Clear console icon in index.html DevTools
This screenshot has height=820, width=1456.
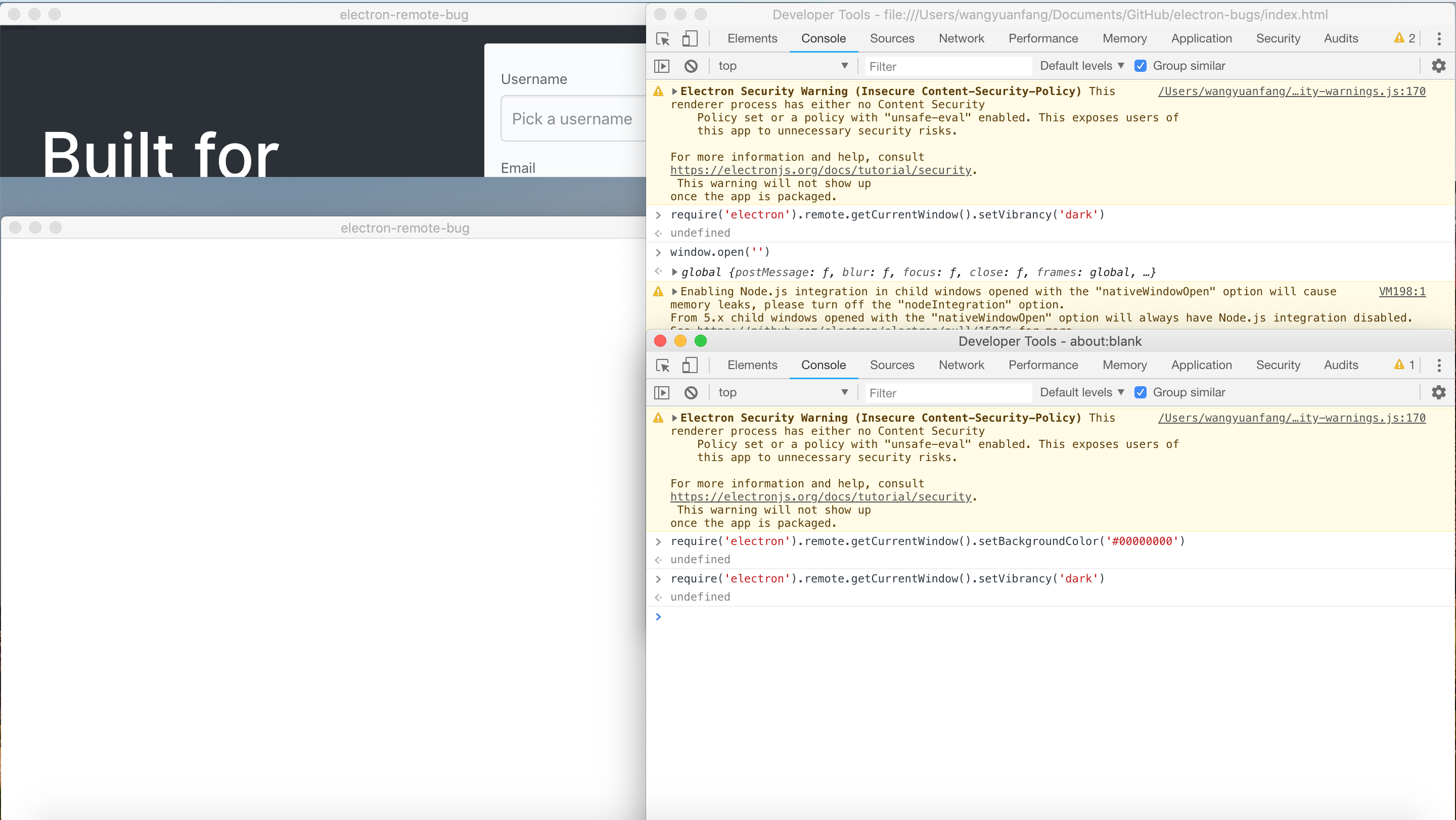(x=691, y=66)
